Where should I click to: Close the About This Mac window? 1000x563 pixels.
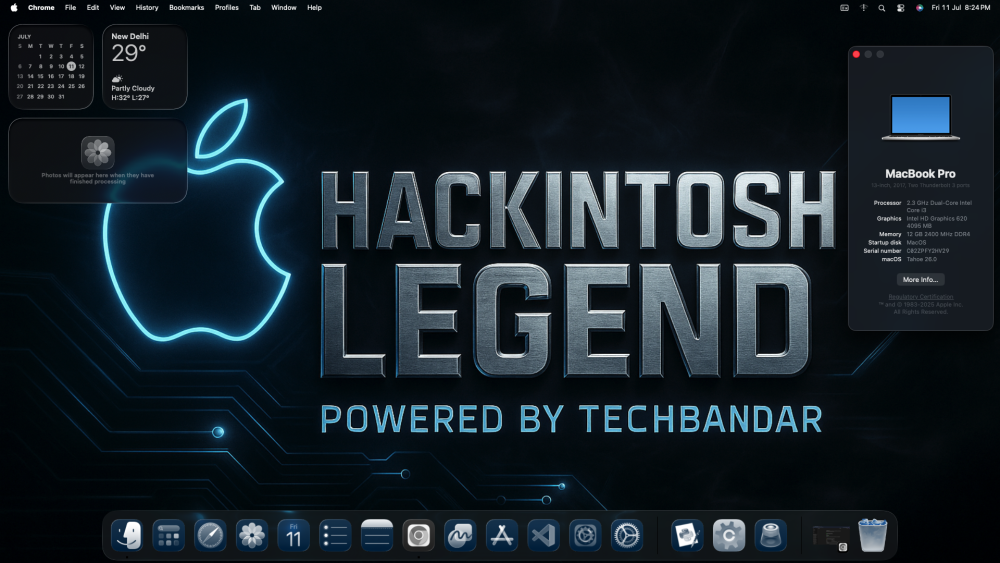pos(857,54)
